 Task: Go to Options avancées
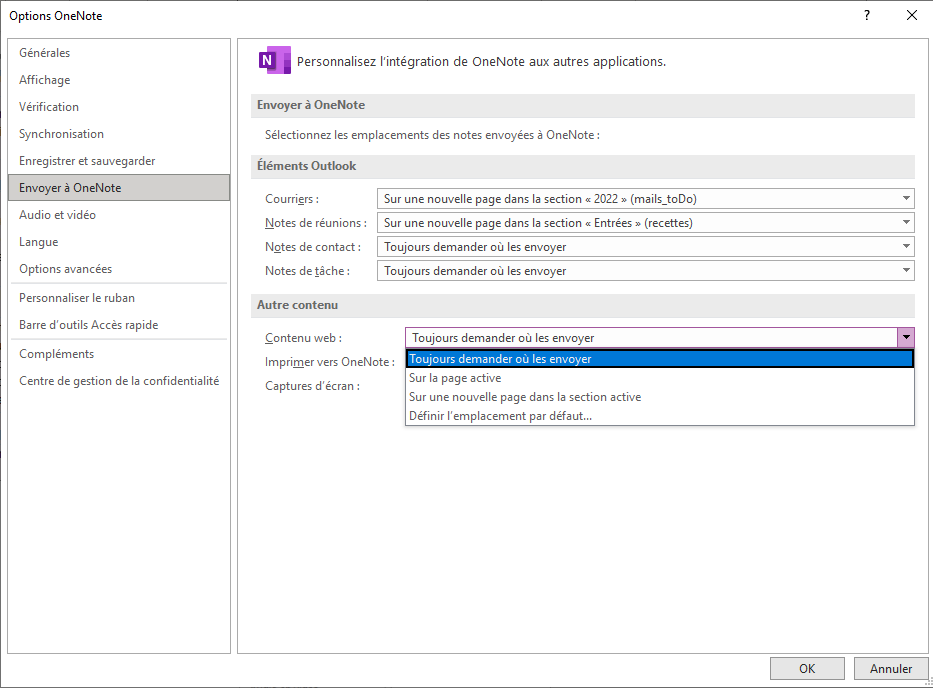pyautogui.click(x=119, y=269)
